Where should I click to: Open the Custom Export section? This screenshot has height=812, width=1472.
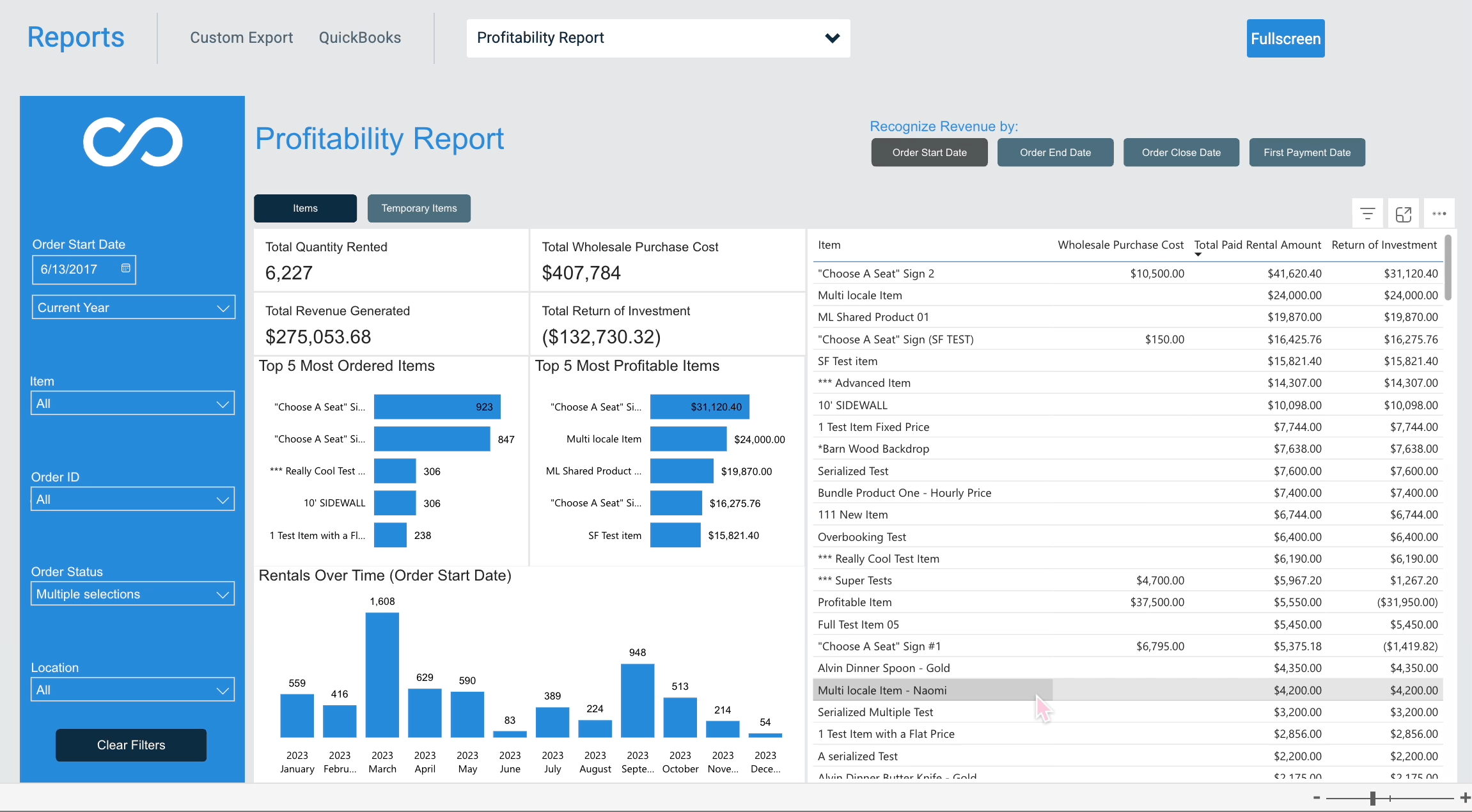241,38
